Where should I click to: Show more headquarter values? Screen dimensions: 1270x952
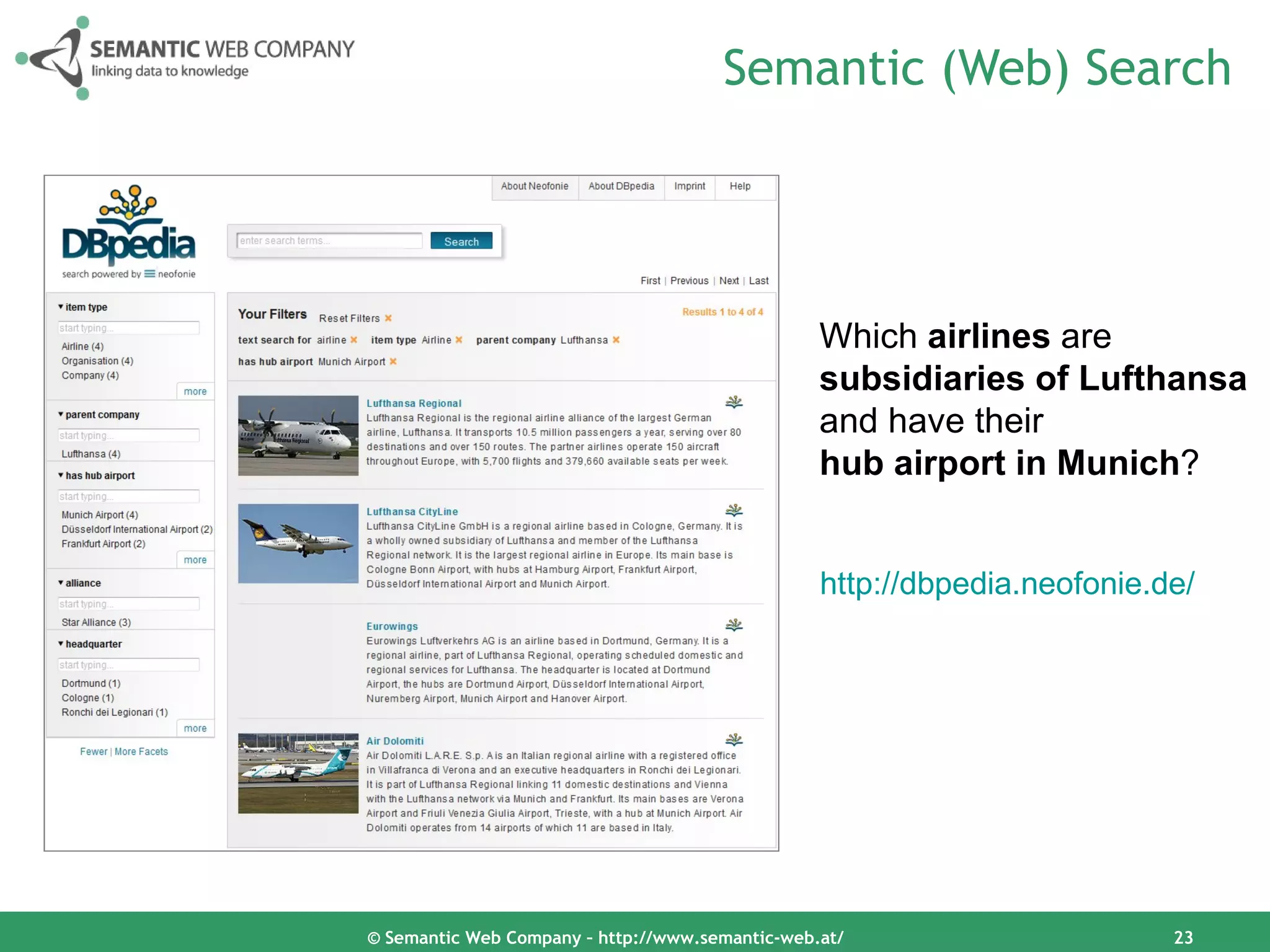(195, 728)
